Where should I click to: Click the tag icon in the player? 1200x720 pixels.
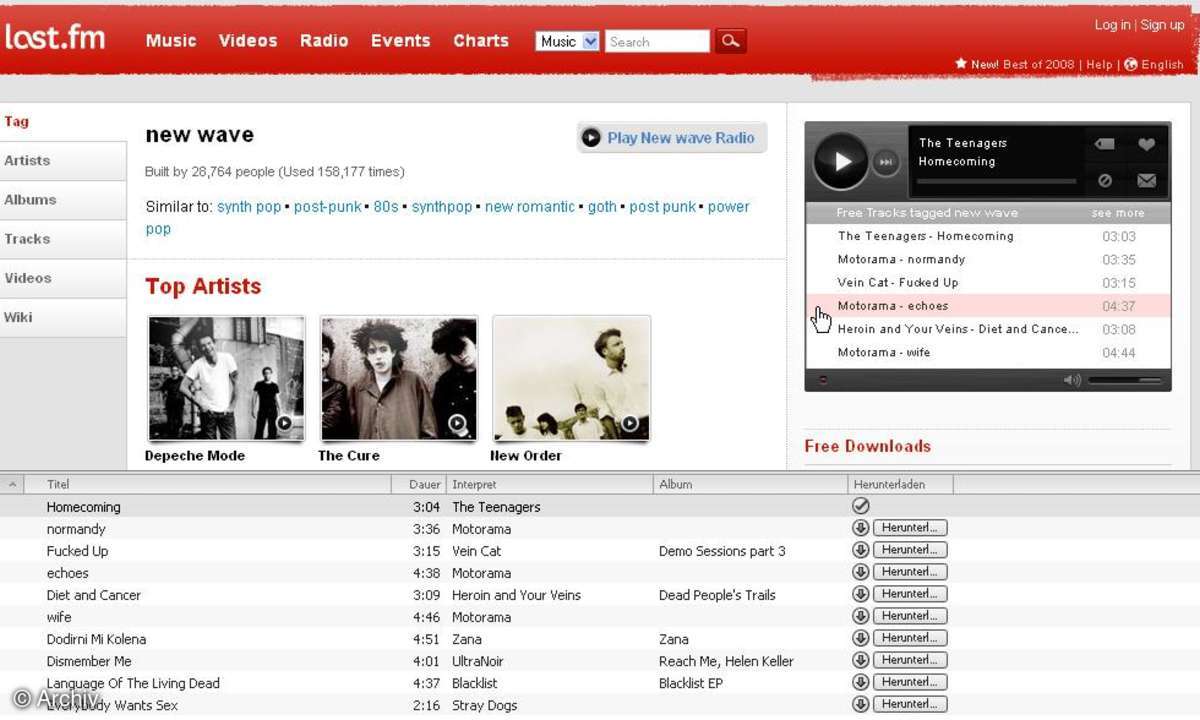click(1104, 144)
